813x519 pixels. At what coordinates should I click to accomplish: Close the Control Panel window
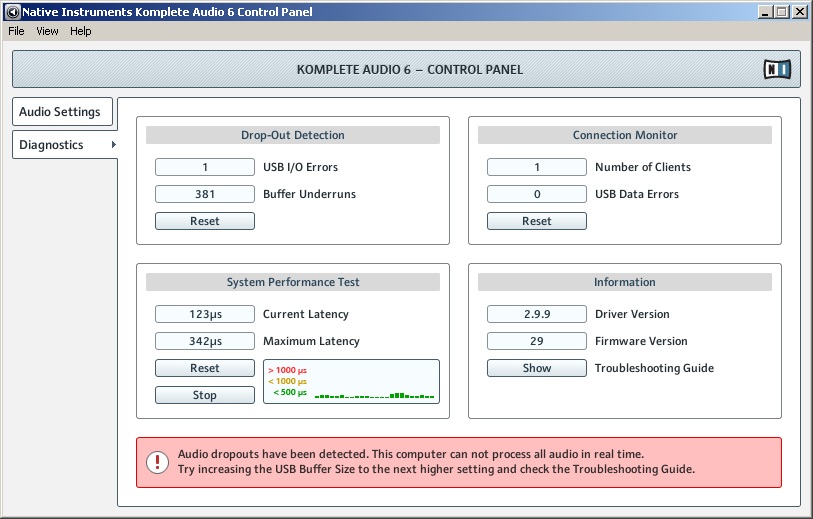coord(800,11)
